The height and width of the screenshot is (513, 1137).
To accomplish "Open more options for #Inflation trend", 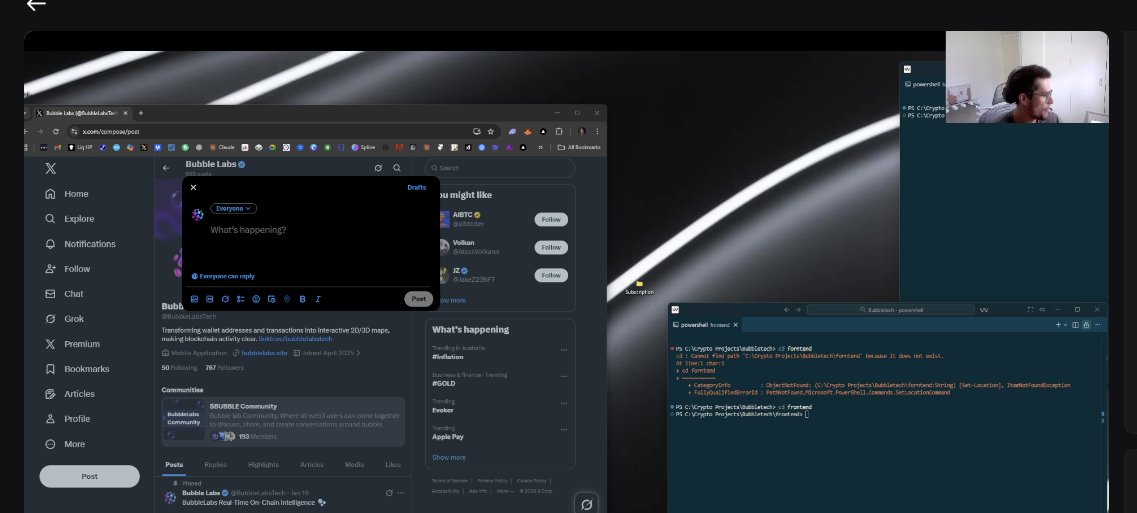I will coord(563,350).
